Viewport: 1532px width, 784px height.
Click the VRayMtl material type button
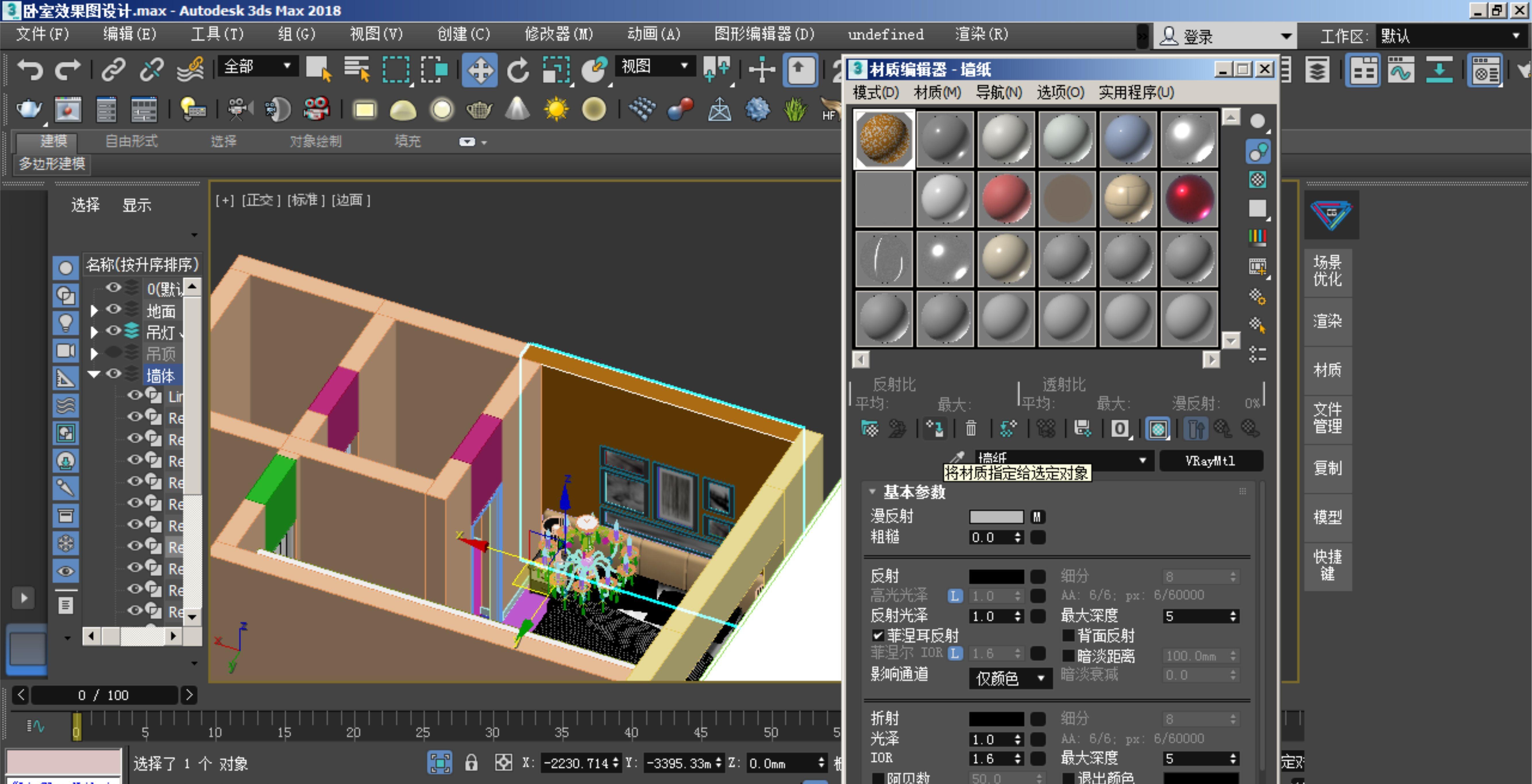pyautogui.click(x=1211, y=460)
